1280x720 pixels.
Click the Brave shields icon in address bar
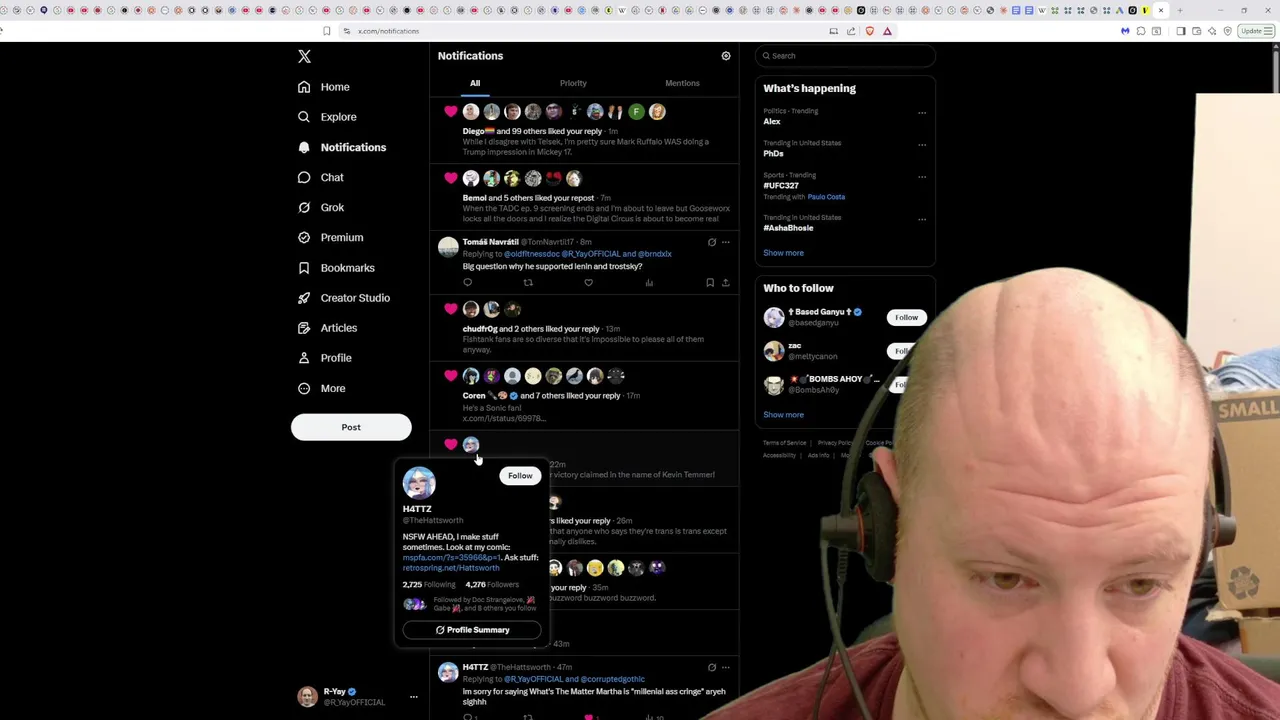[869, 31]
